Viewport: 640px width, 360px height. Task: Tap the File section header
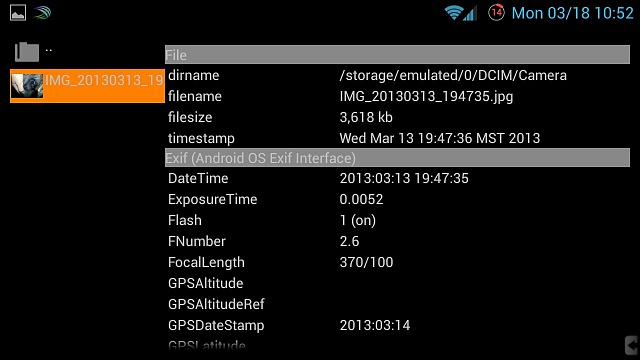[x=397, y=55]
